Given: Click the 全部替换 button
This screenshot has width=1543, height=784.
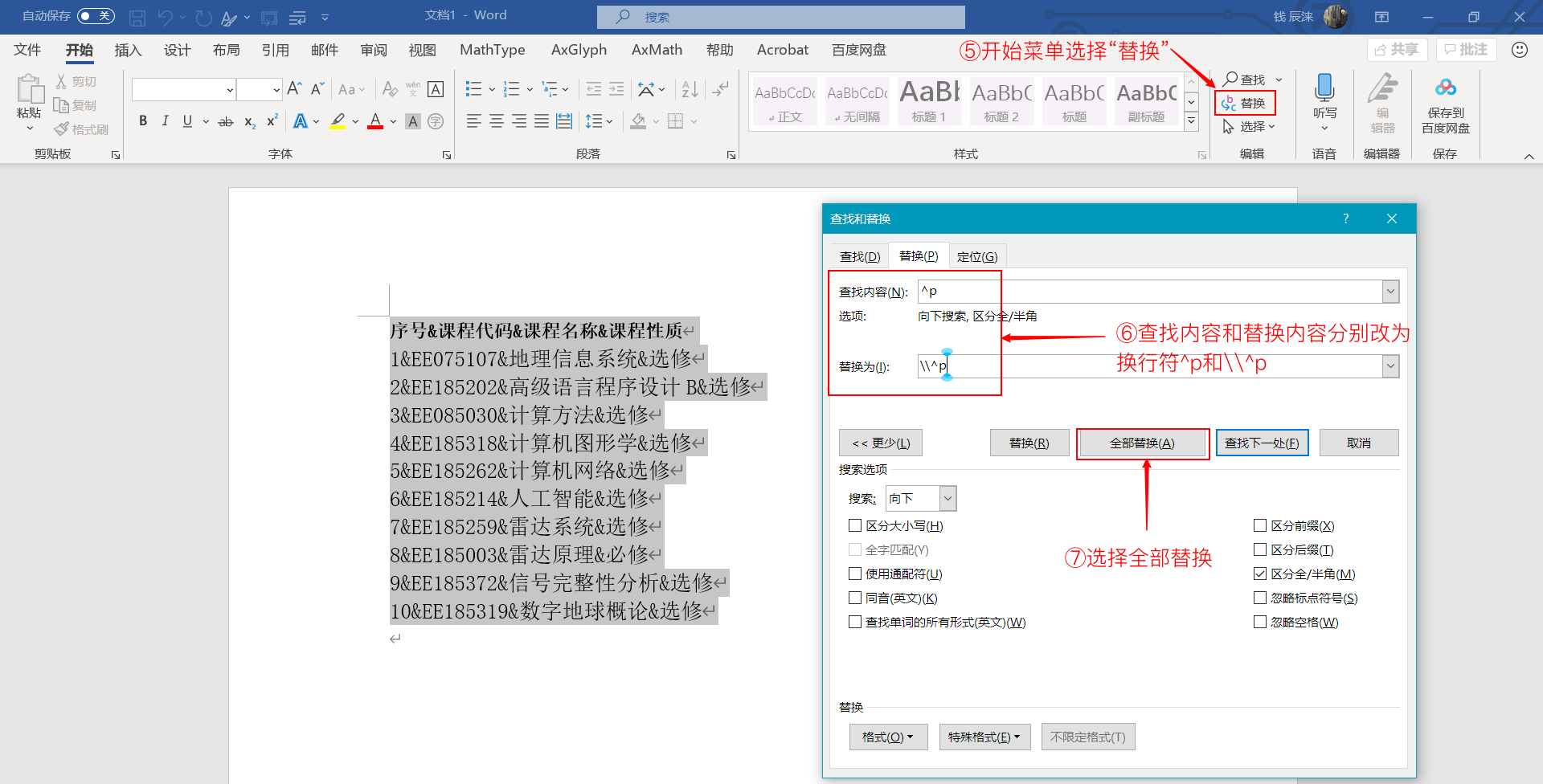Looking at the screenshot, I should [x=1142, y=443].
